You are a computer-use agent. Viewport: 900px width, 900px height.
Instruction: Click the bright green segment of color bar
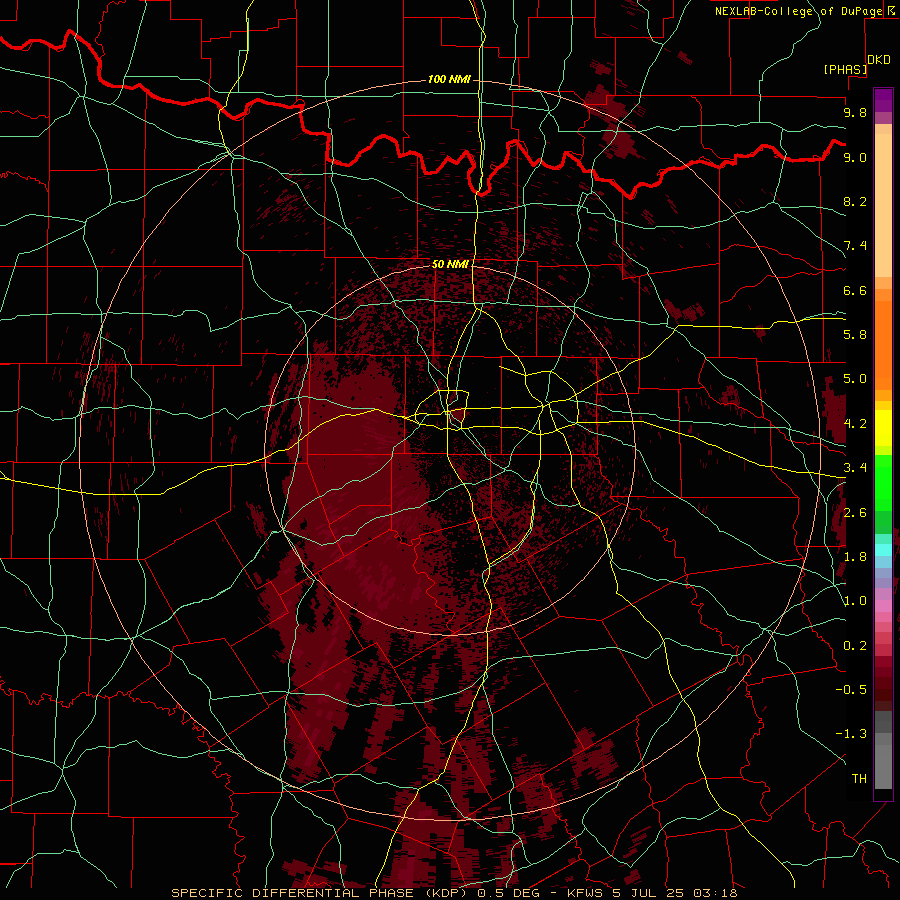(883, 483)
